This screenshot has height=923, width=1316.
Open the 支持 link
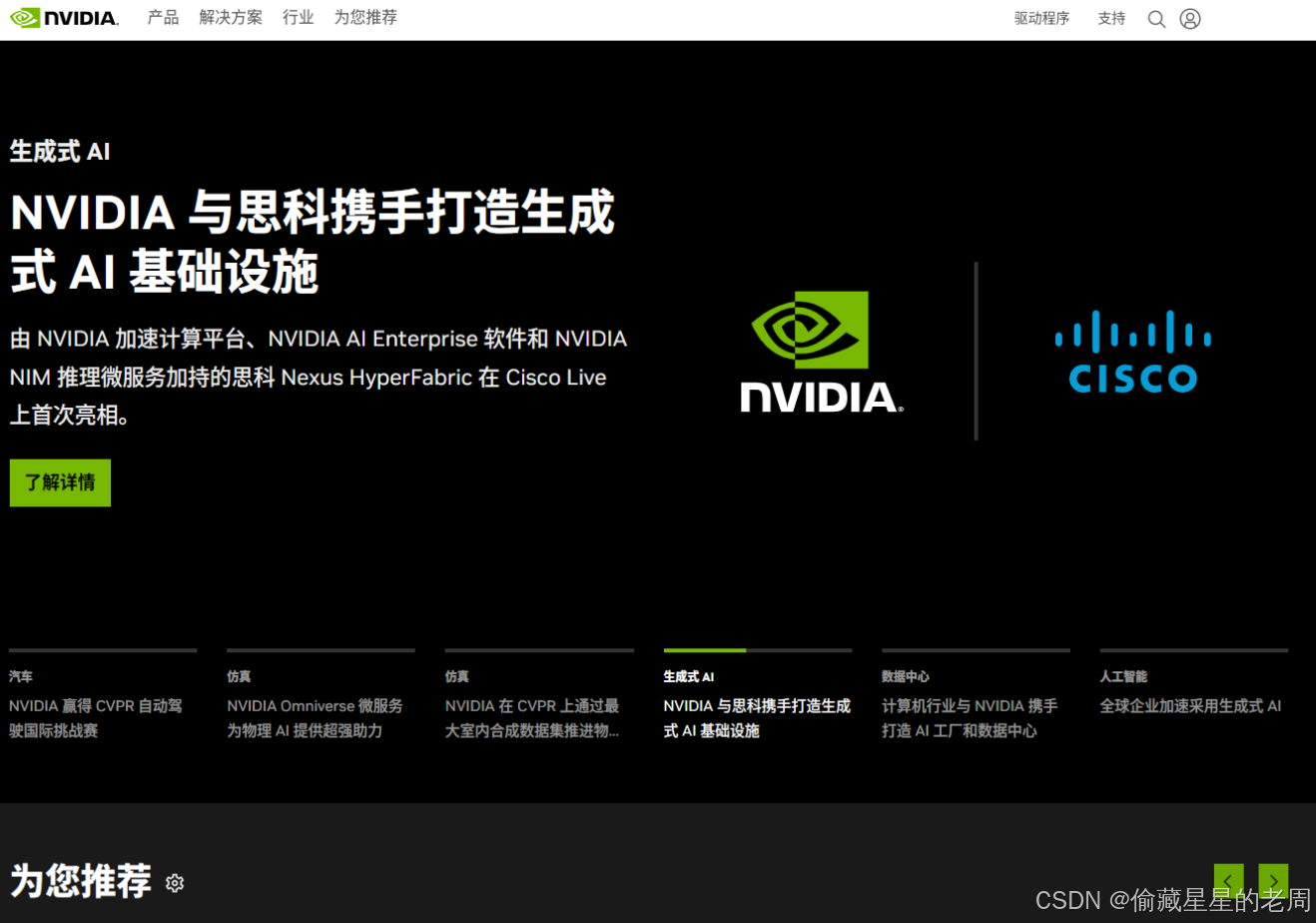coord(1110,18)
